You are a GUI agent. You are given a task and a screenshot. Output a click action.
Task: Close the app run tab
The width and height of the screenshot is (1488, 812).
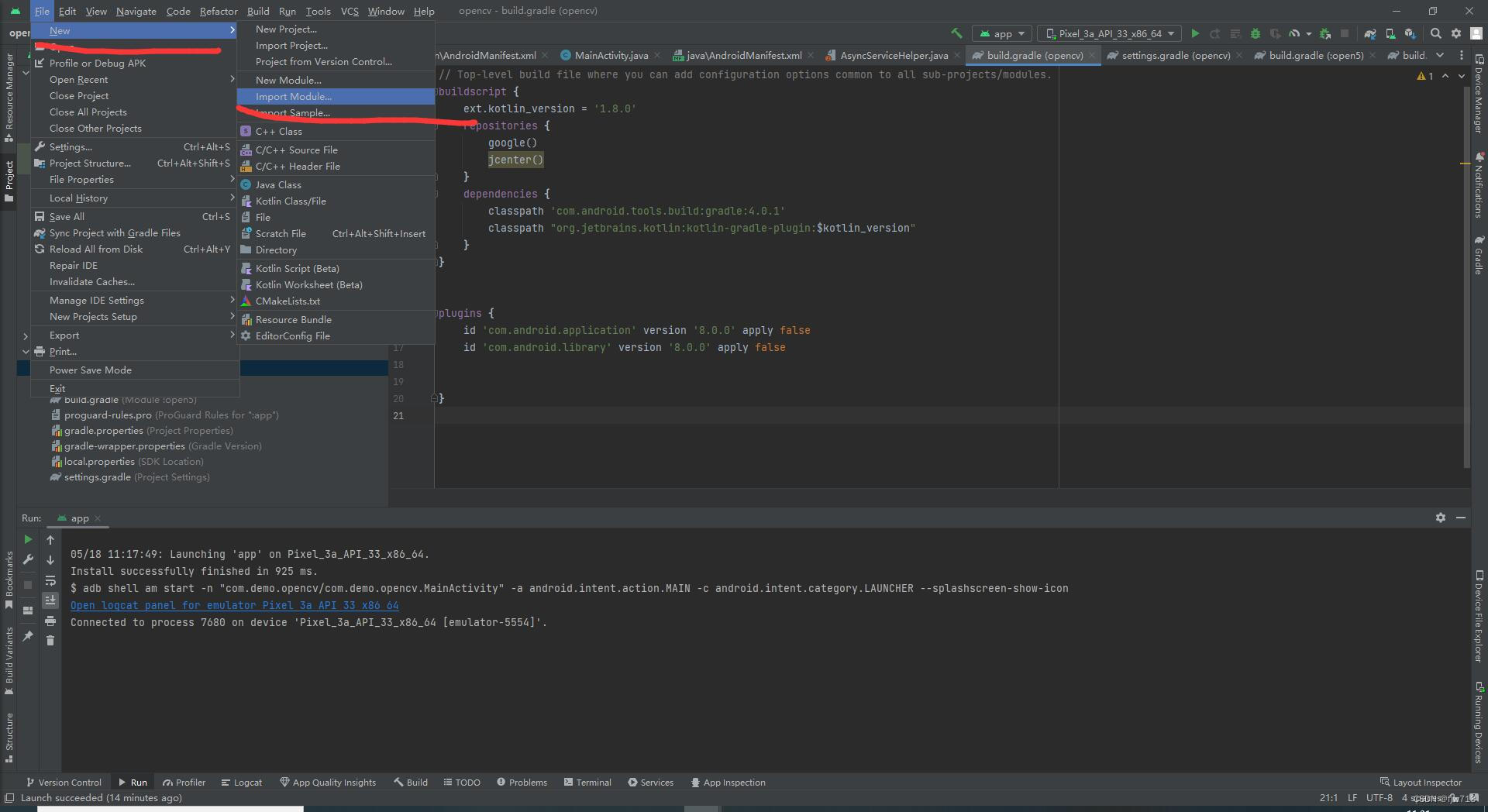coord(98,518)
